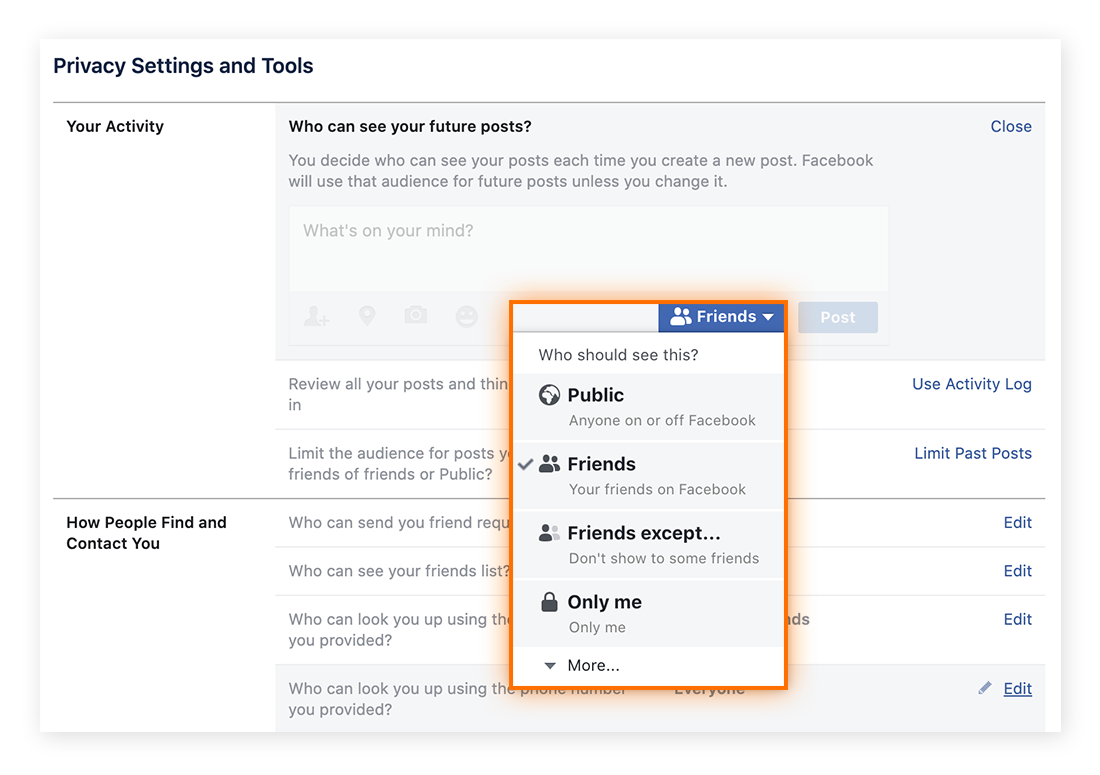Click the What's on your mind field
This screenshot has width=1100, height=775.
point(589,248)
